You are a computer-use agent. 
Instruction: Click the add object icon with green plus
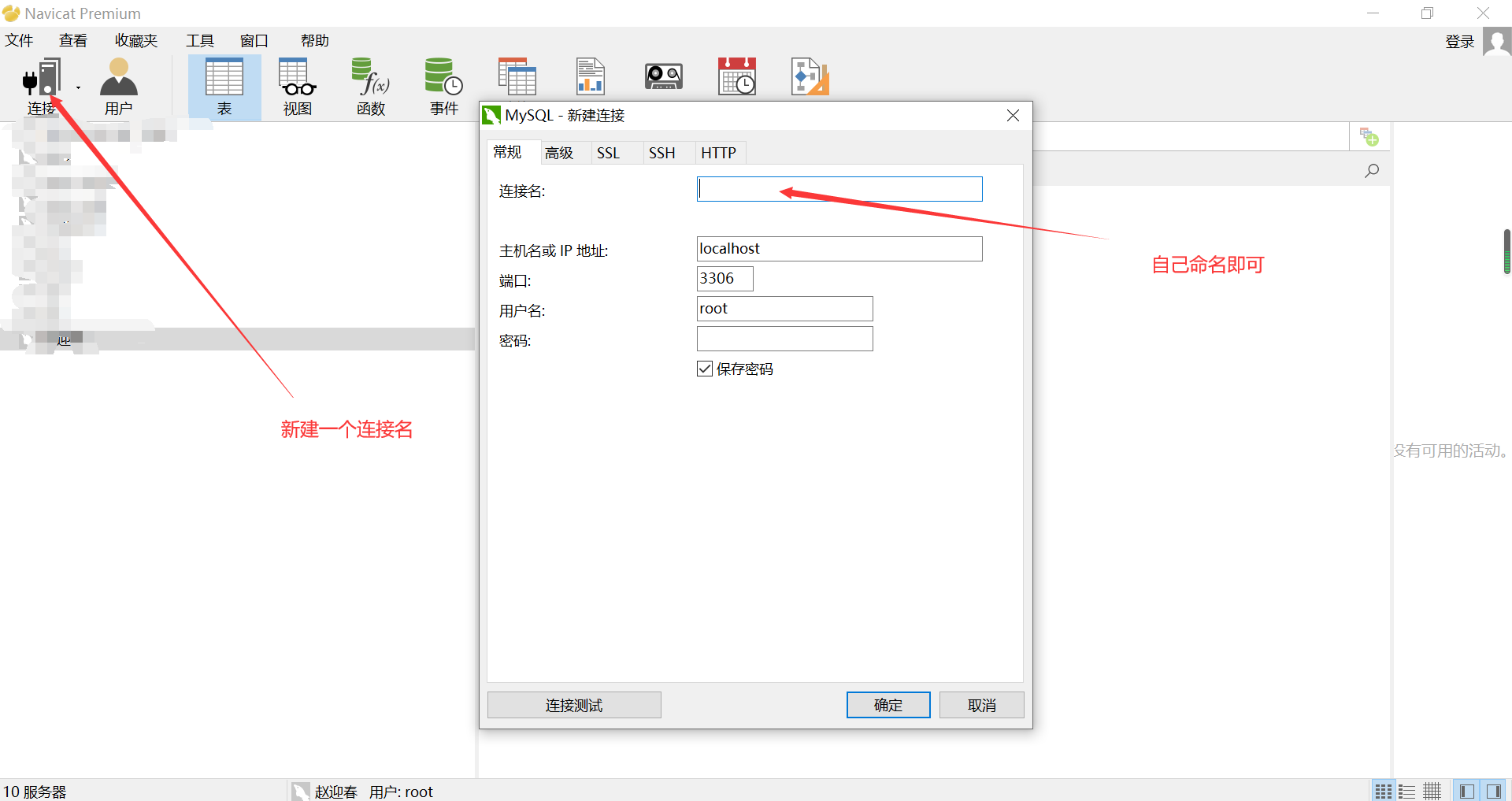1369,137
